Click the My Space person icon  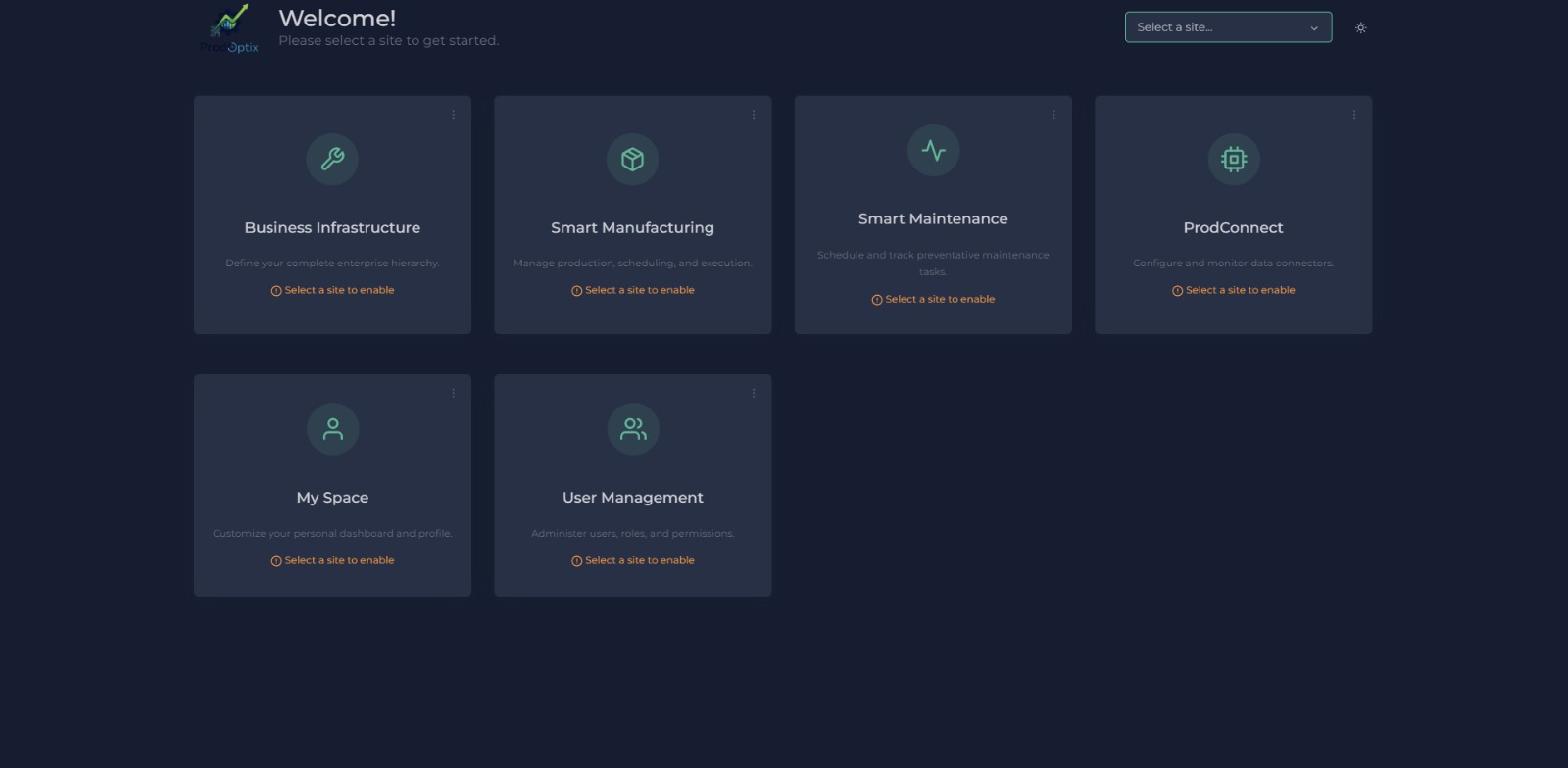point(332,429)
